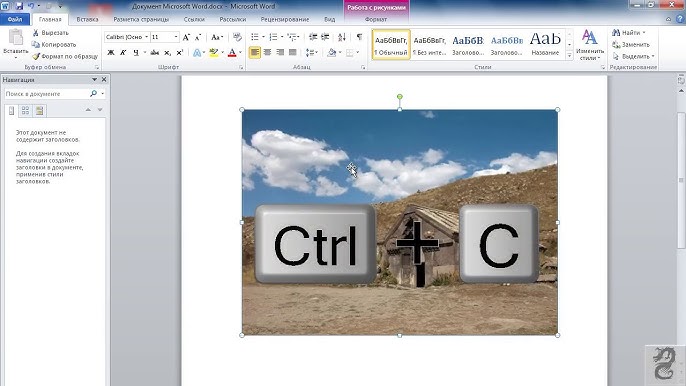
Task: Click the Cut scissors icon
Action: tap(36, 33)
